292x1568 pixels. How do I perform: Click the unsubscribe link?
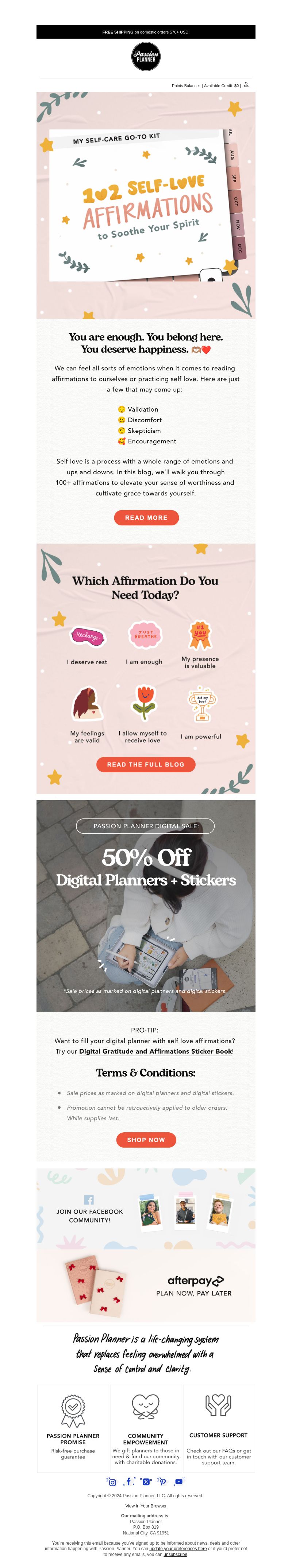176,1555
